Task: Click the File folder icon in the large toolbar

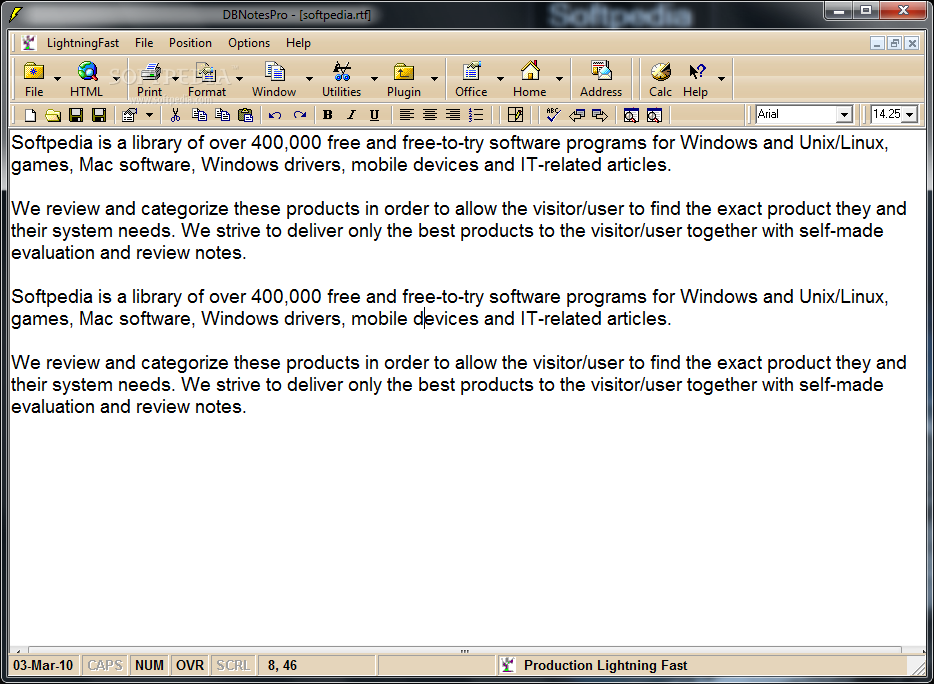Action: coord(34,72)
